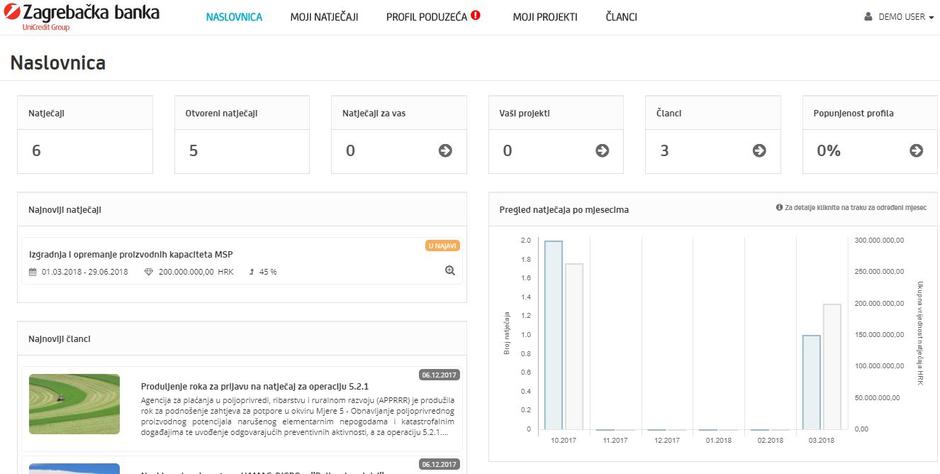Click arrow icon in Vaši projekti card

[x=602, y=151]
